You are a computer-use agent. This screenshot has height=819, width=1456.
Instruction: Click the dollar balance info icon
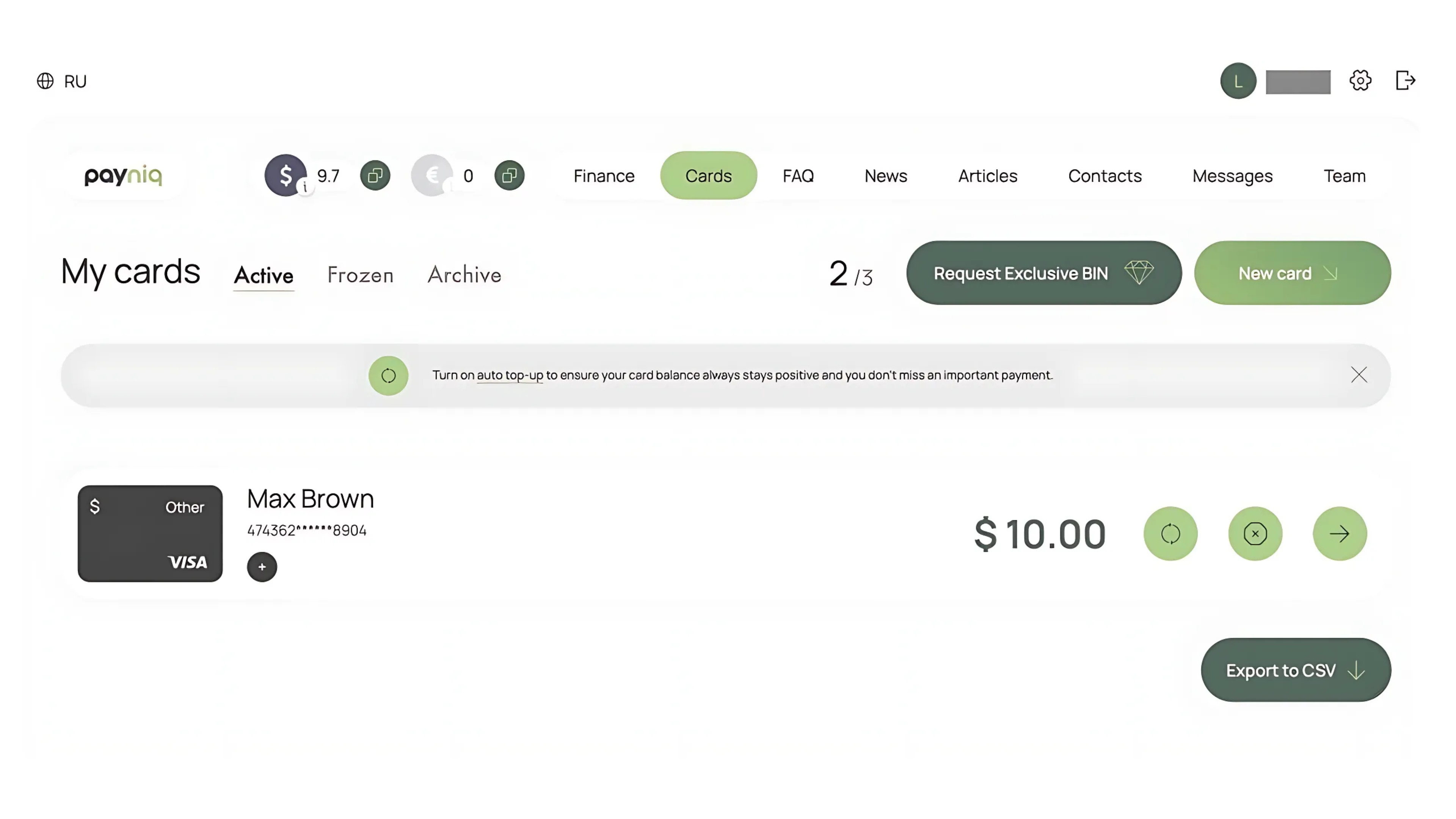tap(305, 187)
